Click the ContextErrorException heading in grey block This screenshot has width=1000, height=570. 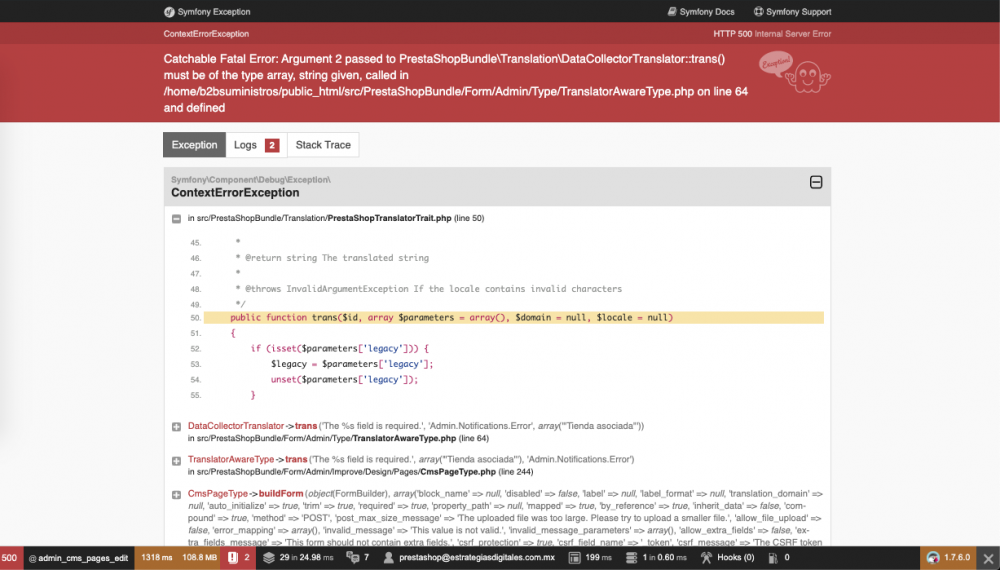(x=235, y=193)
